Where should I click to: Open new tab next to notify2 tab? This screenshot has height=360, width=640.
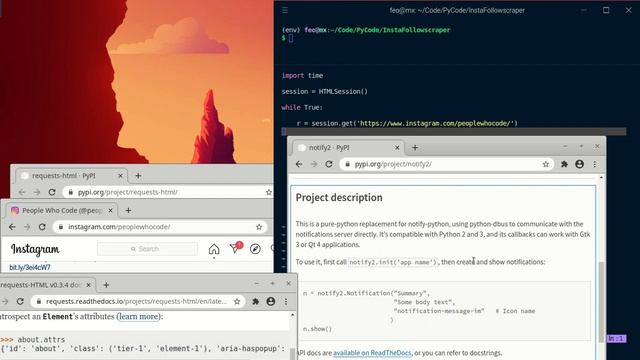point(415,148)
